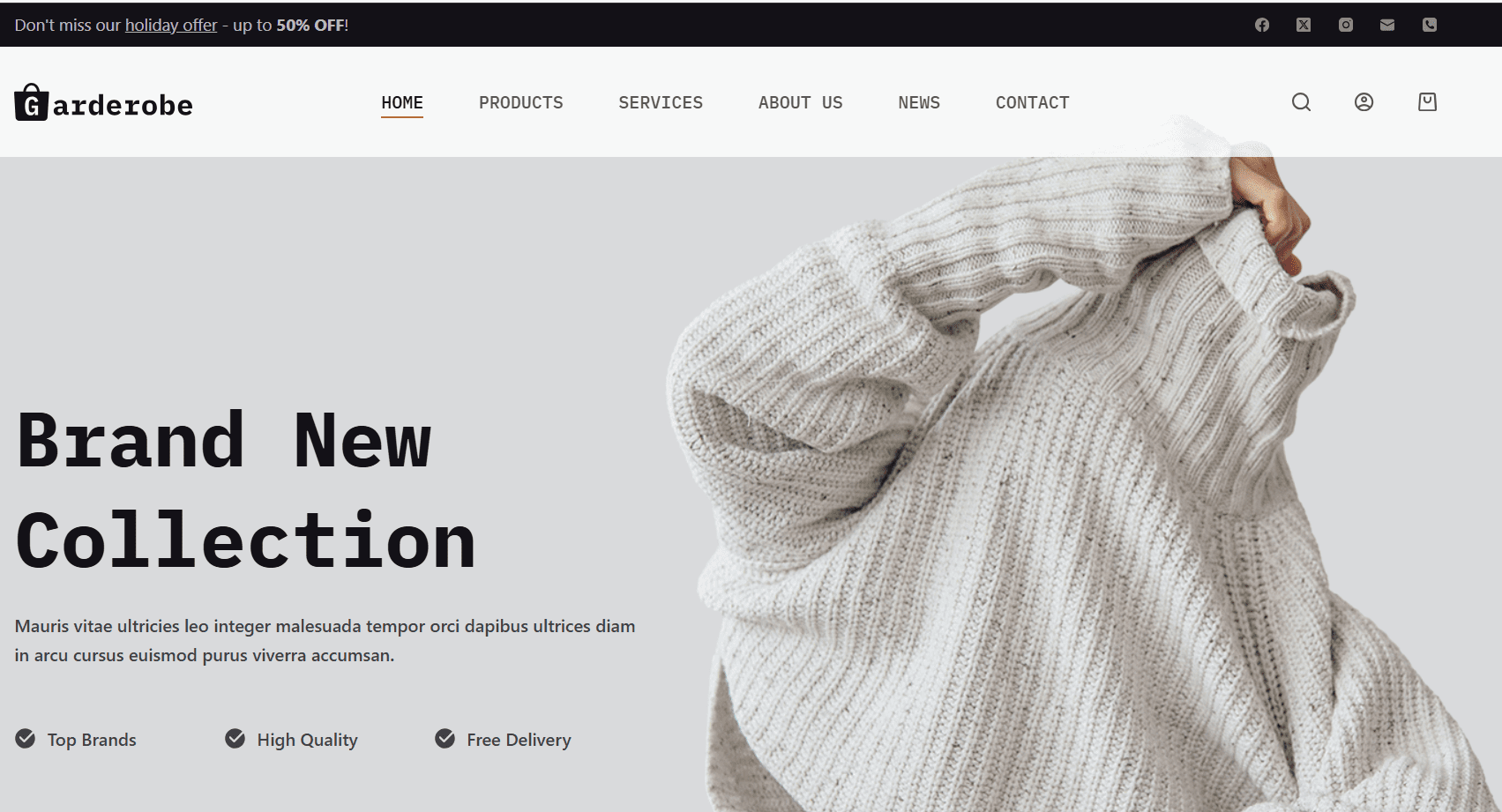The width and height of the screenshot is (1502, 812).
Task: Open the NEWS menu item
Action: coord(919,102)
